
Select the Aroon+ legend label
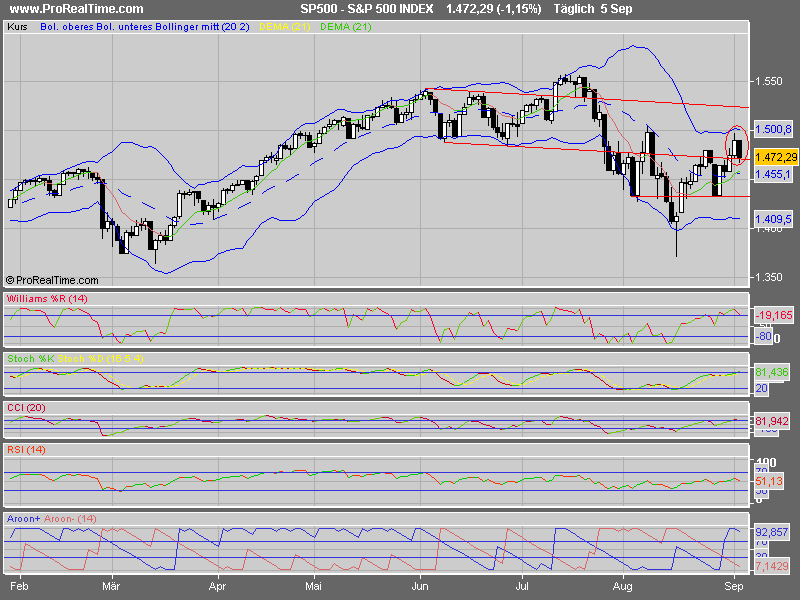pyautogui.click(x=23, y=518)
